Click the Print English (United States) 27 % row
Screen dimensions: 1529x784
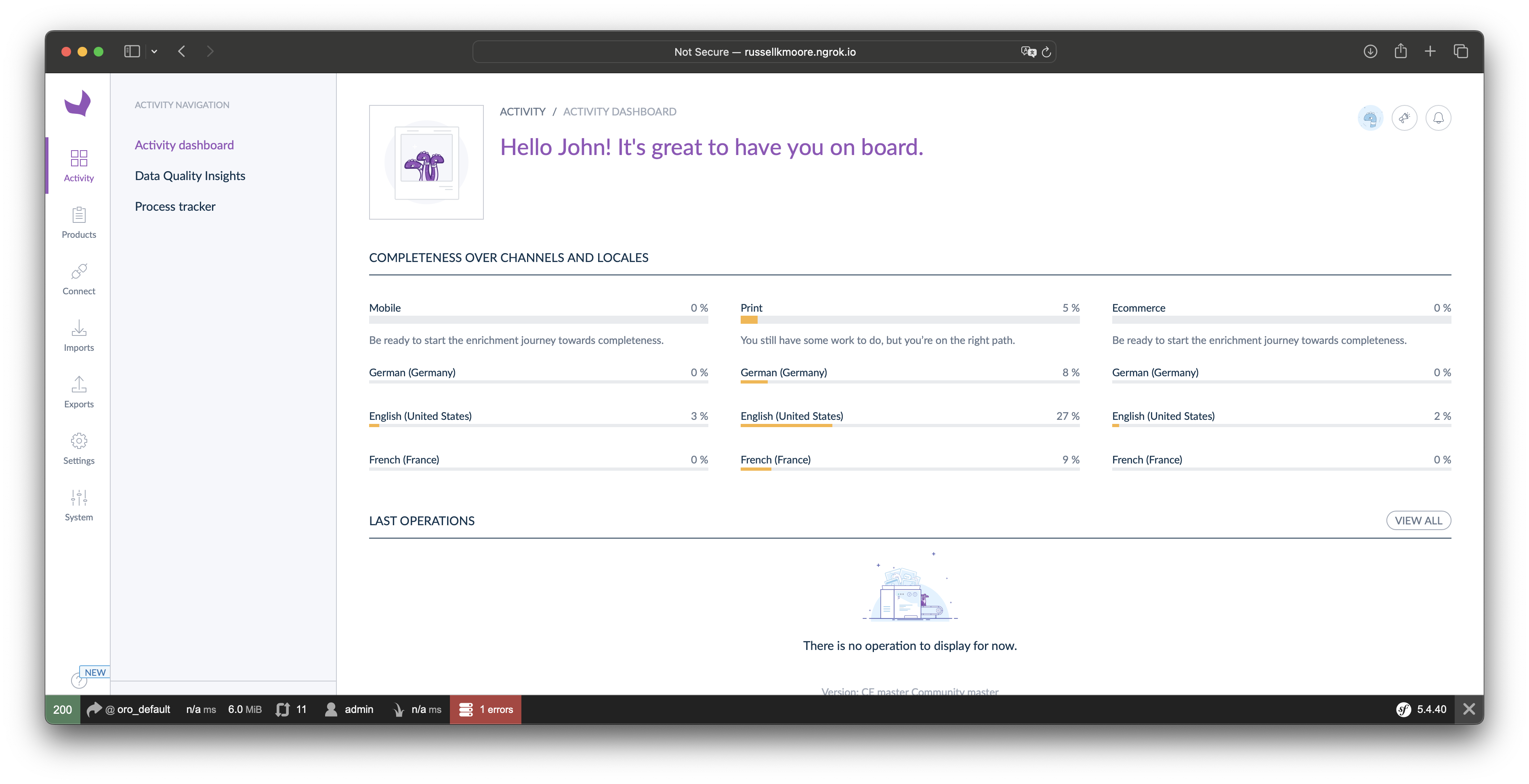pos(910,418)
